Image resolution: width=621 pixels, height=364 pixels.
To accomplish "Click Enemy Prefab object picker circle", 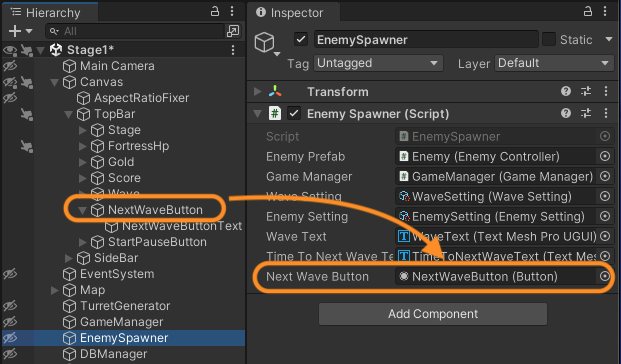I will (x=605, y=156).
